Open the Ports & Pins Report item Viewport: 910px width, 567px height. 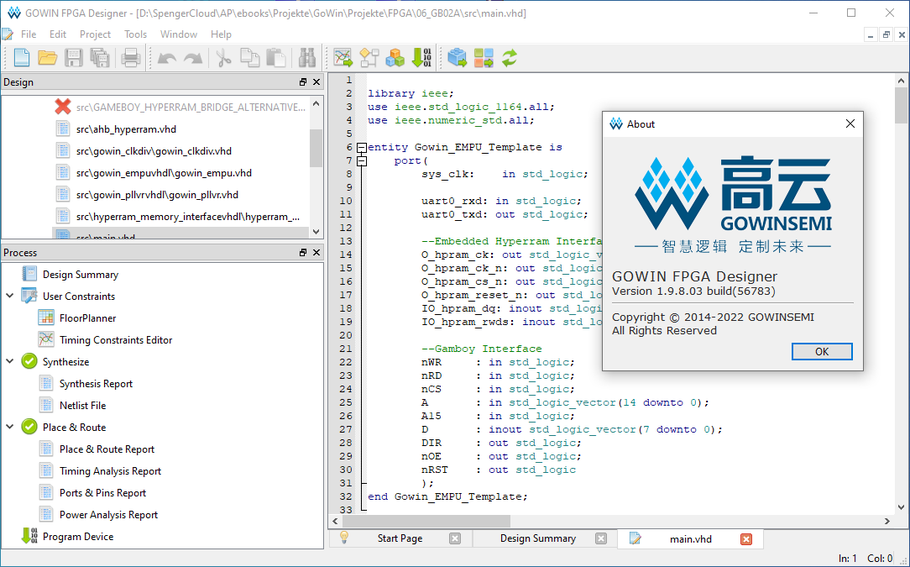pyautogui.click(x=103, y=493)
